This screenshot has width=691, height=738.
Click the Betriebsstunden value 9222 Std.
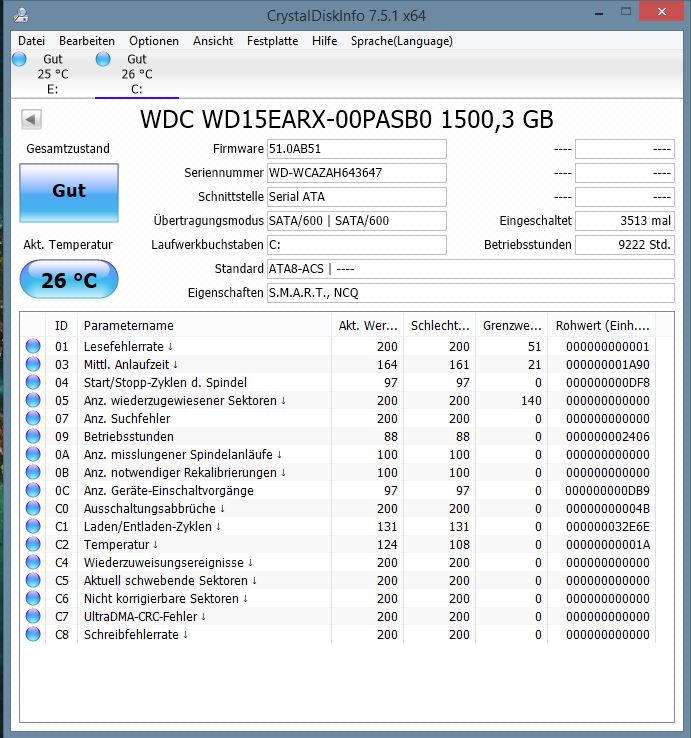(625, 245)
